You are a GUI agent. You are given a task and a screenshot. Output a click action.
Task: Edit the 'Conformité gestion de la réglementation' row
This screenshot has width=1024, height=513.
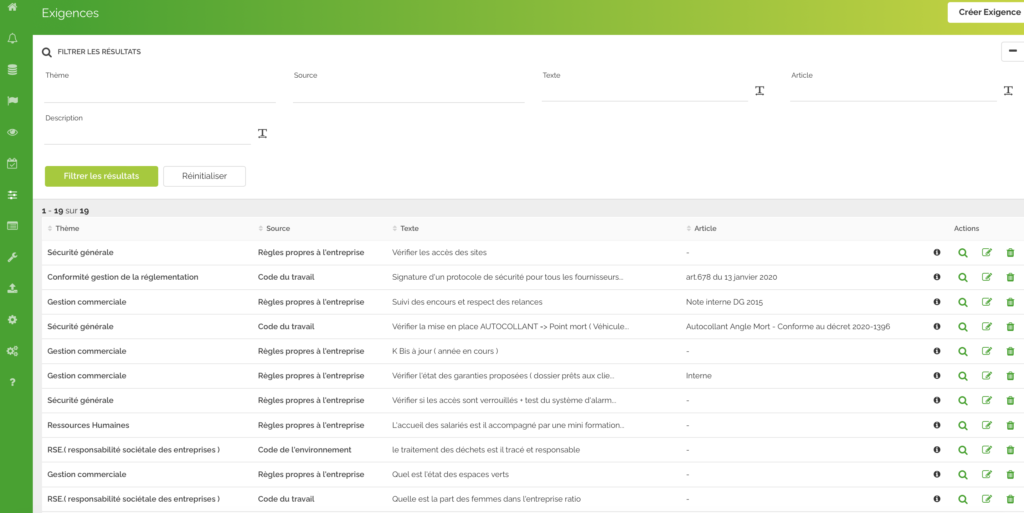point(987,278)
